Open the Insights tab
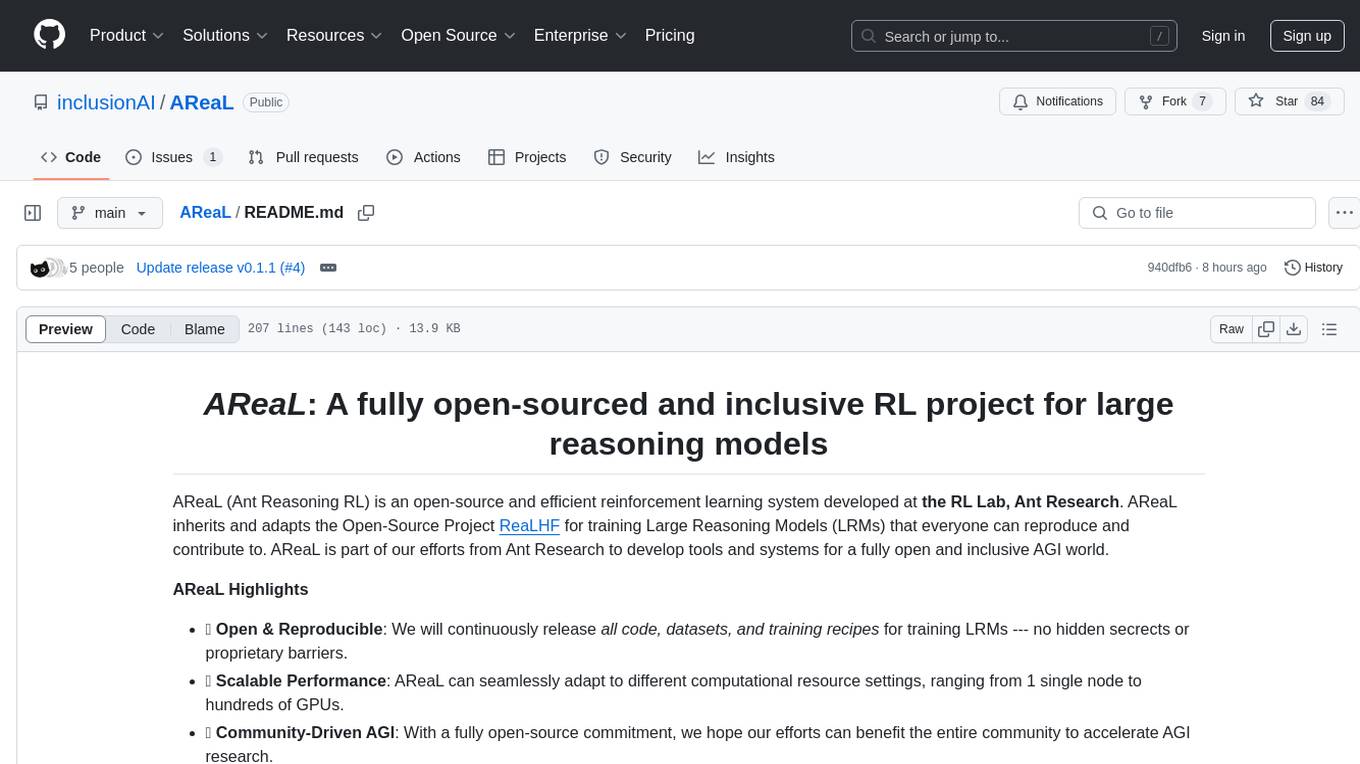The height and width of the screenshot is (764, 1360). coord(737,157)
